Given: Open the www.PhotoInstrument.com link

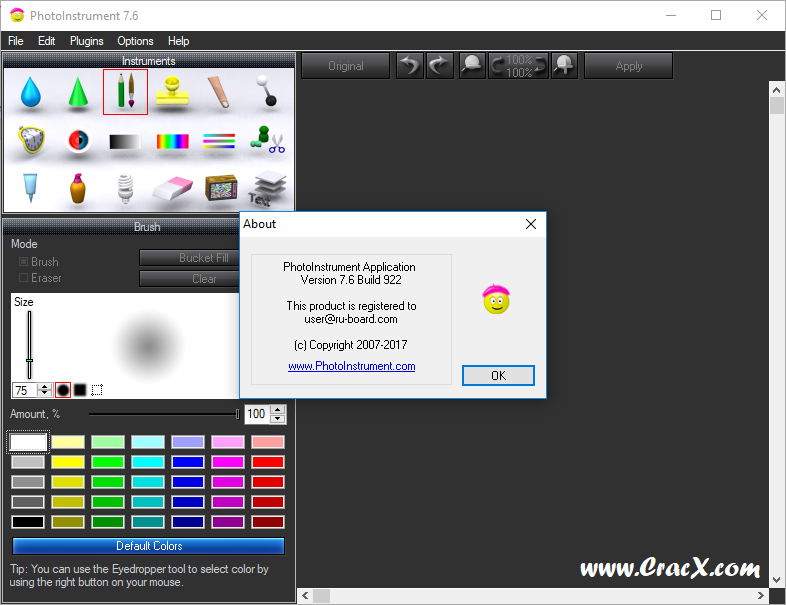Looking at the screenshot, I should tap(351, 366).
